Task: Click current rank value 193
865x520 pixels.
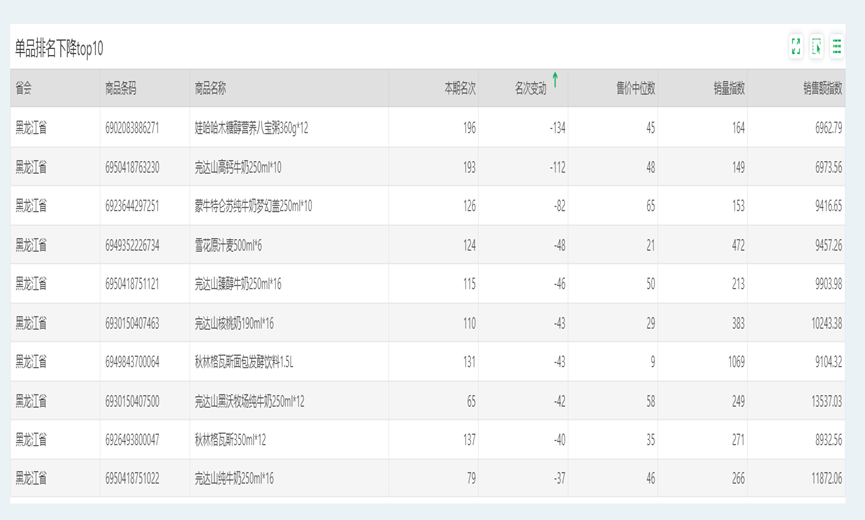Action: pyautogui.click(x=469, y=167)
